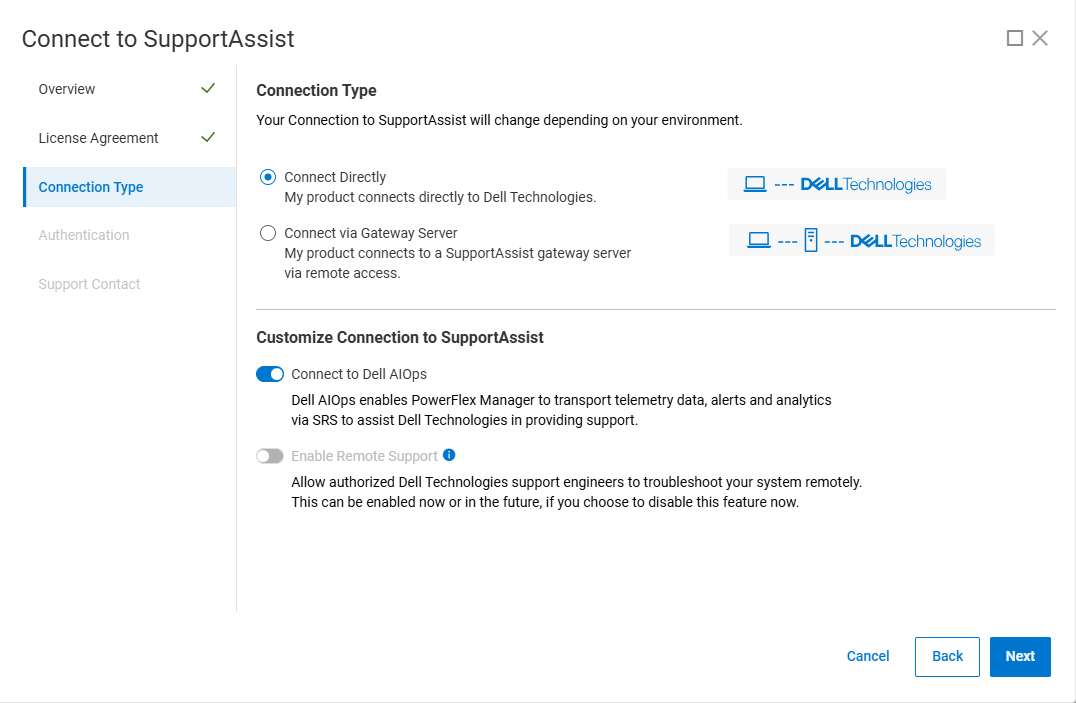Image resolution: width=1076 pixels, height=703 pixels.
Task: Click the green checkmark beside Overview
Action: pos(208,88)
